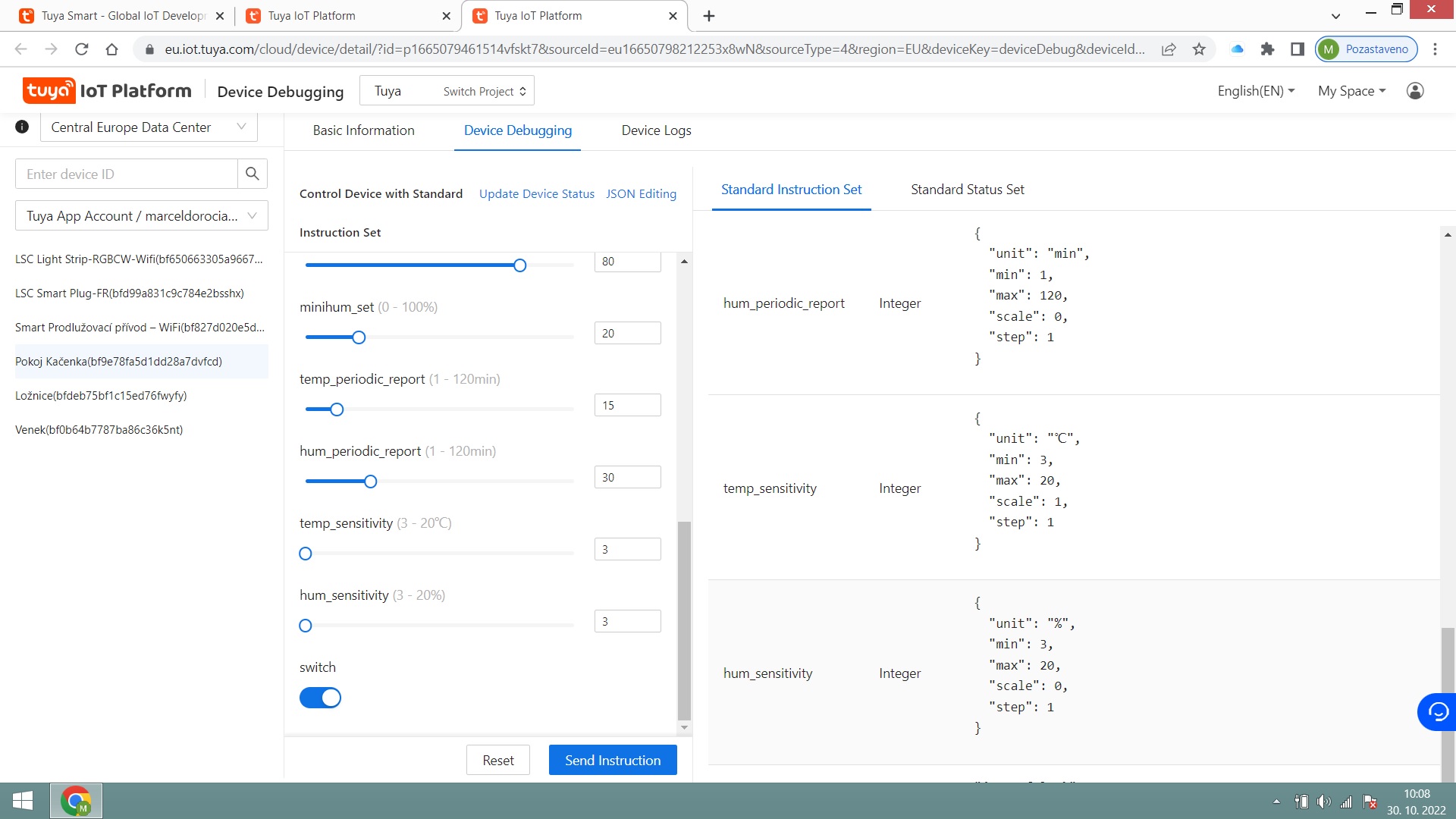Click the browser reload page icon
The height and width of the screenshot is (819, 1456).
point(82,49)
